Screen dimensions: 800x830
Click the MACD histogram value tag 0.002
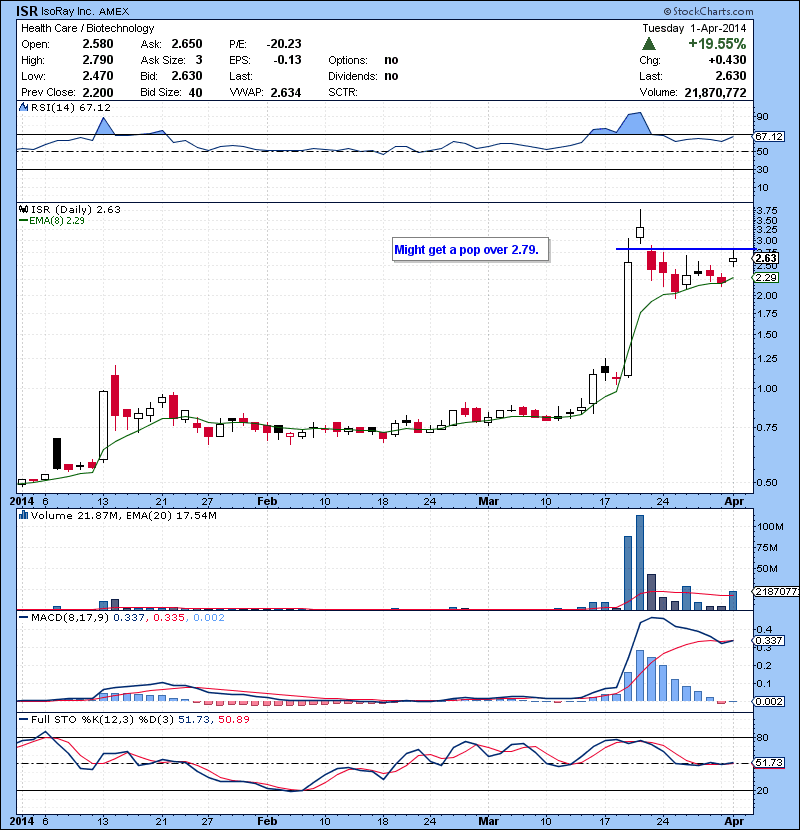(x=769, y=701)
